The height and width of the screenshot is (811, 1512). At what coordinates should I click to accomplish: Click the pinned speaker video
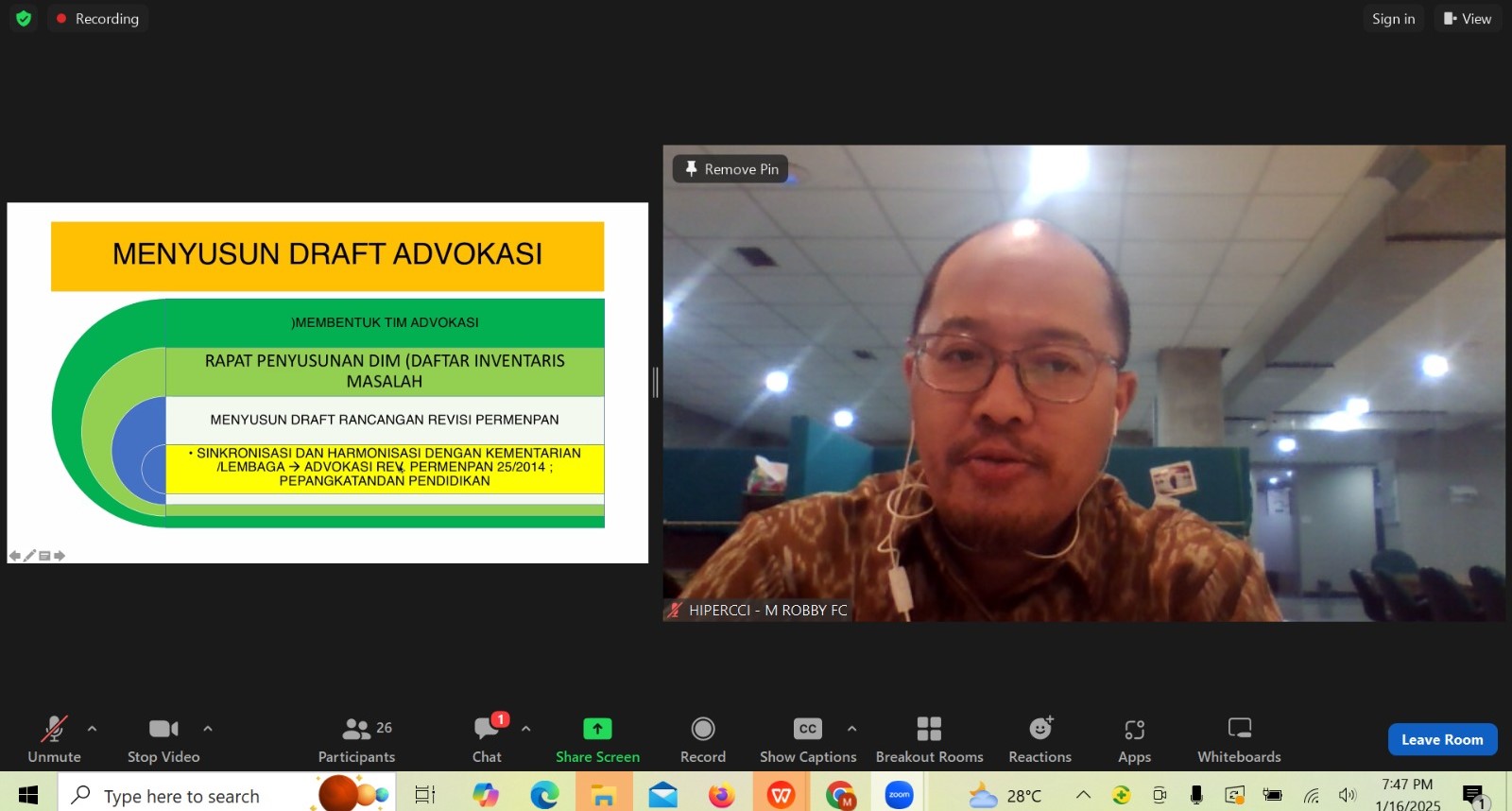tap(1084, 383)
